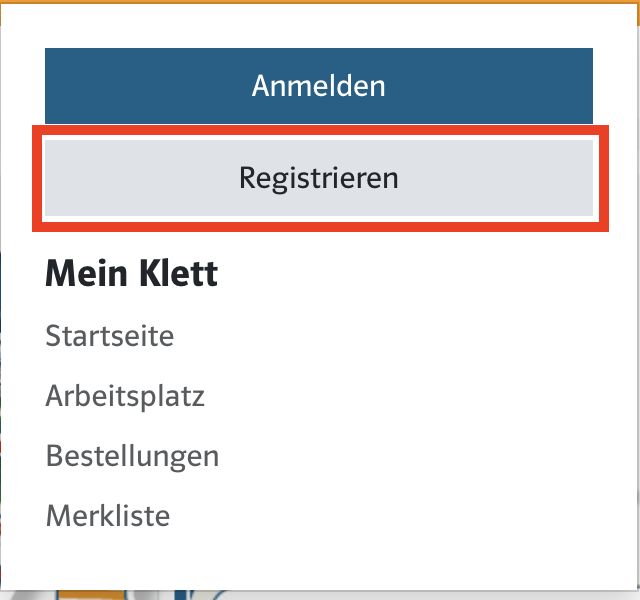
Task: Show the wishlist via Merkliste
Action: 108,517
